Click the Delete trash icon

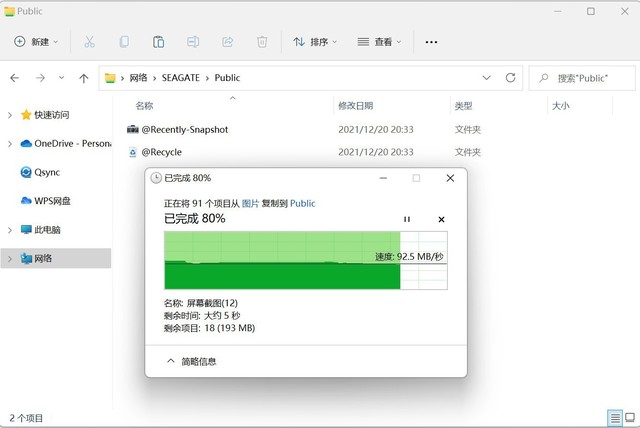[x=262, y=42]
